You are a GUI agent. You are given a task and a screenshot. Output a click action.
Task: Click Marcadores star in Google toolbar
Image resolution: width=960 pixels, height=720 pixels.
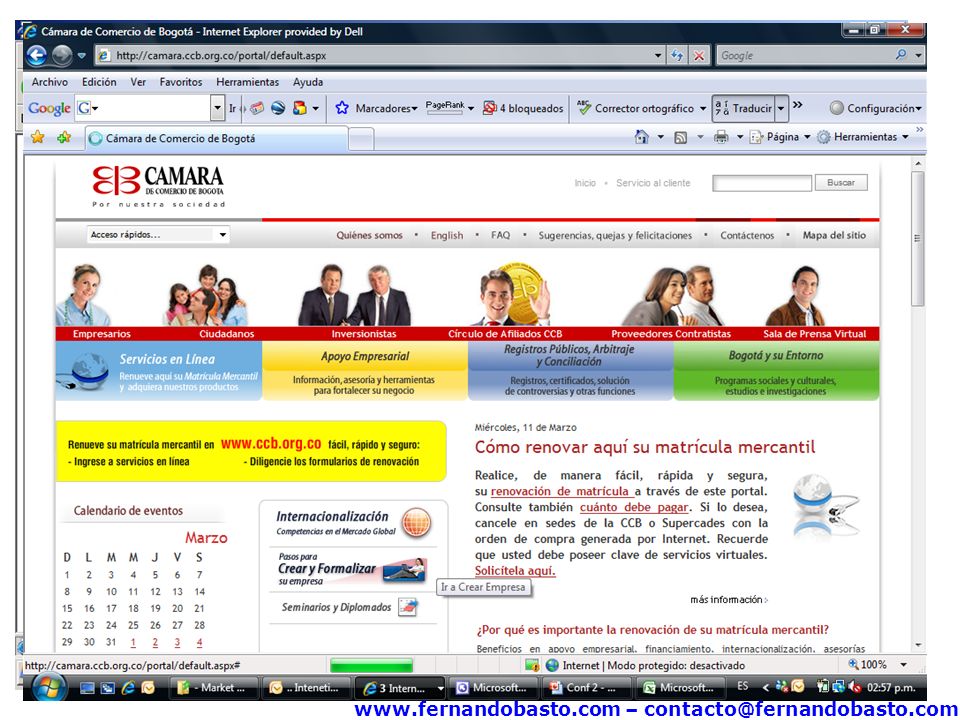coord(342,108)
